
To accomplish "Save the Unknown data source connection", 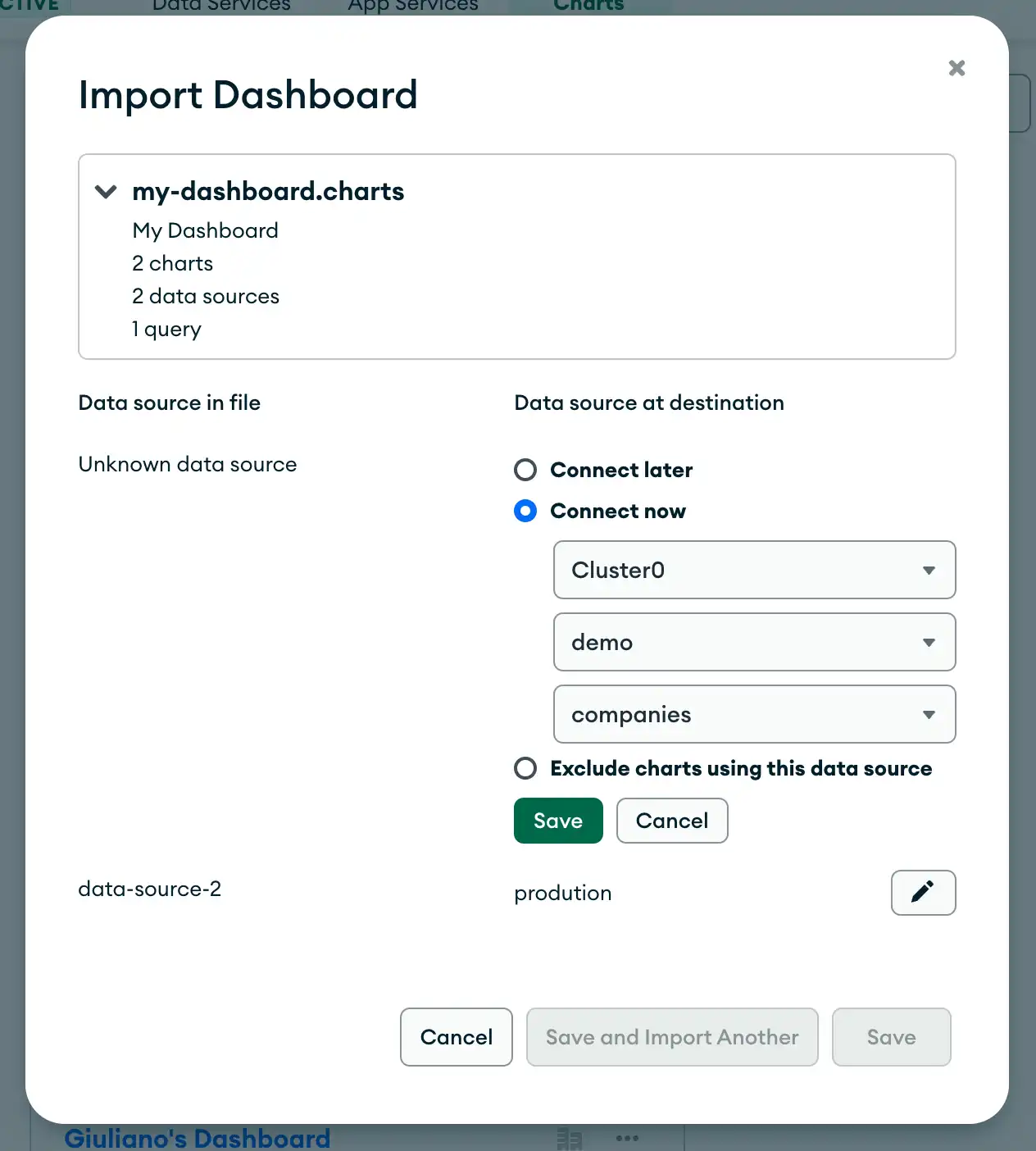I will pyautogui.click(x=558, y=821).
